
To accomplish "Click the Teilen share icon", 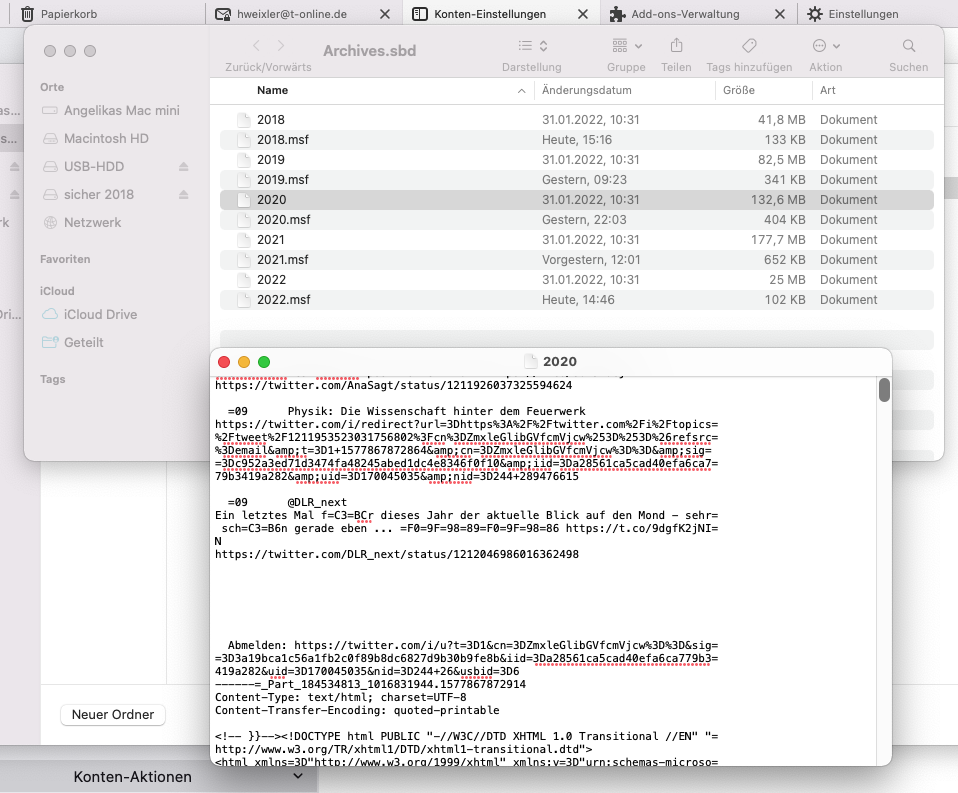I will click(x=676, y=46).
